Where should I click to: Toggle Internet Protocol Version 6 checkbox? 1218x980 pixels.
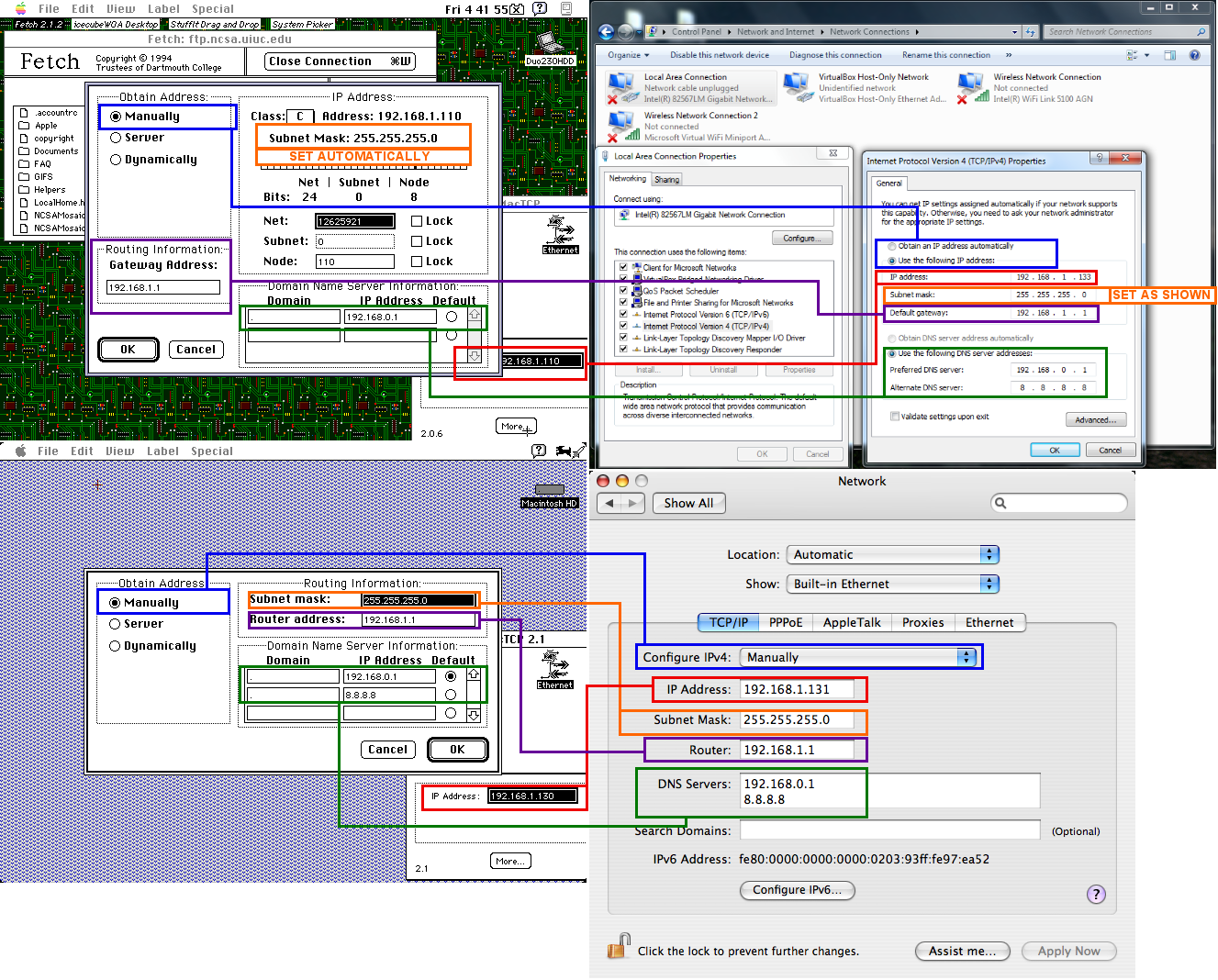click(624, 314)
